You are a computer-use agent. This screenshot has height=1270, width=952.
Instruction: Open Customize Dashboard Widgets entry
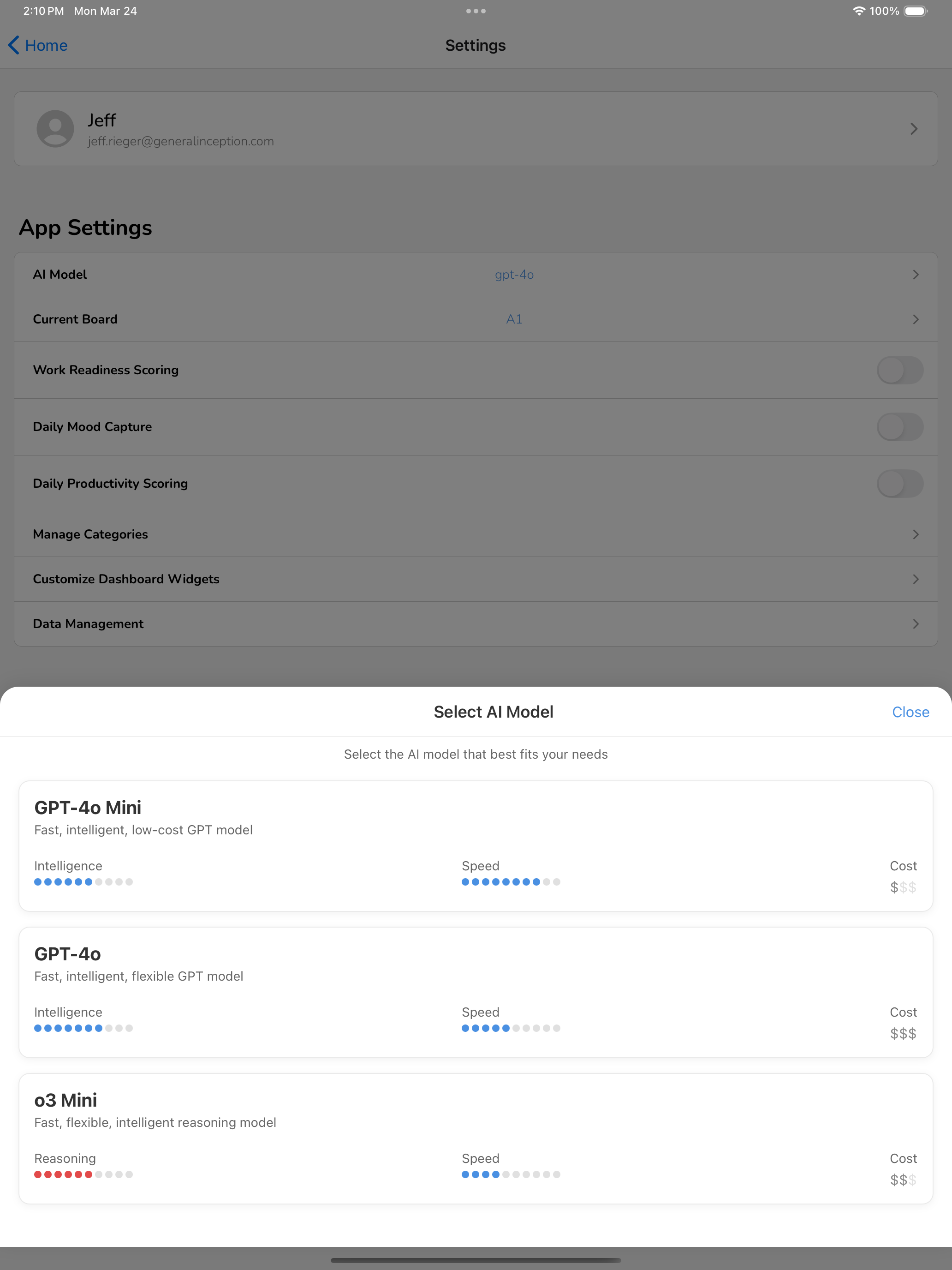pyautogui.click(x=476, y=579)
